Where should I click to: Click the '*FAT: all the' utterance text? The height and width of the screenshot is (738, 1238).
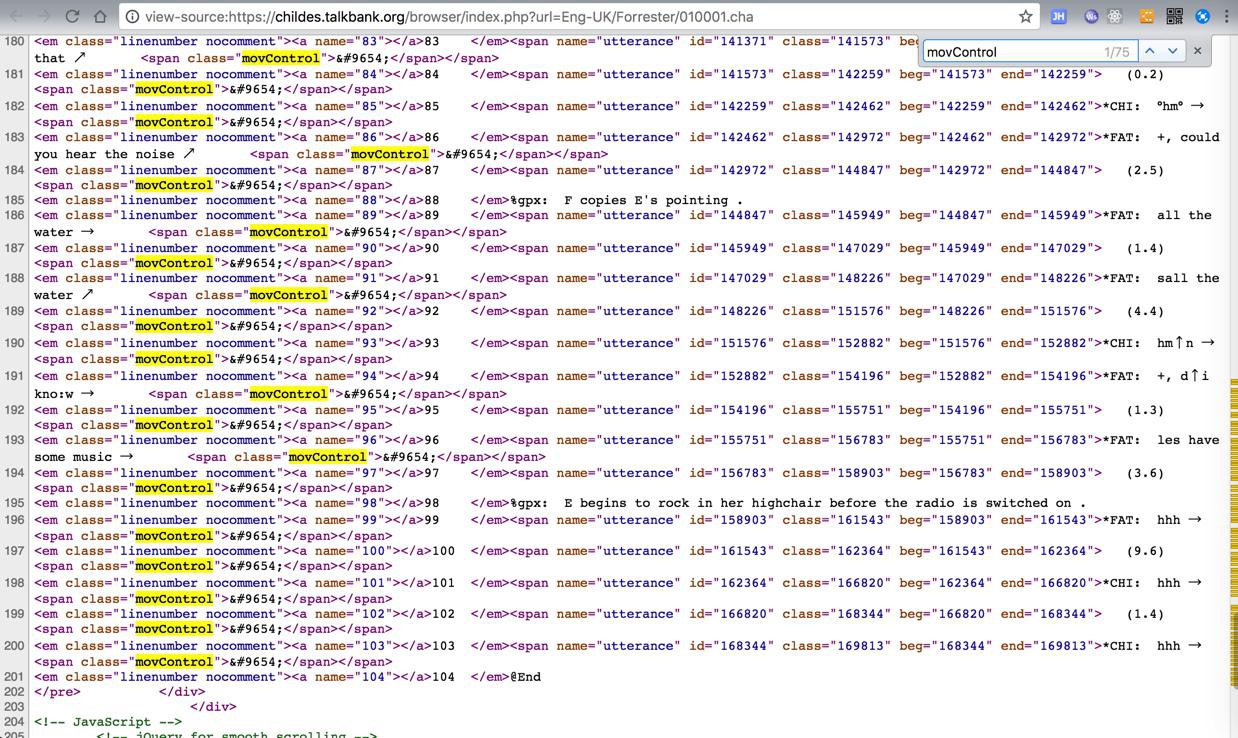[1157, 215]
